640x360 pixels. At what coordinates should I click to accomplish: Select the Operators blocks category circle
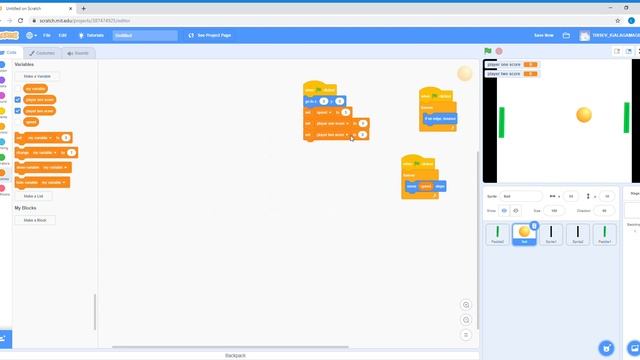coord(2,157)
